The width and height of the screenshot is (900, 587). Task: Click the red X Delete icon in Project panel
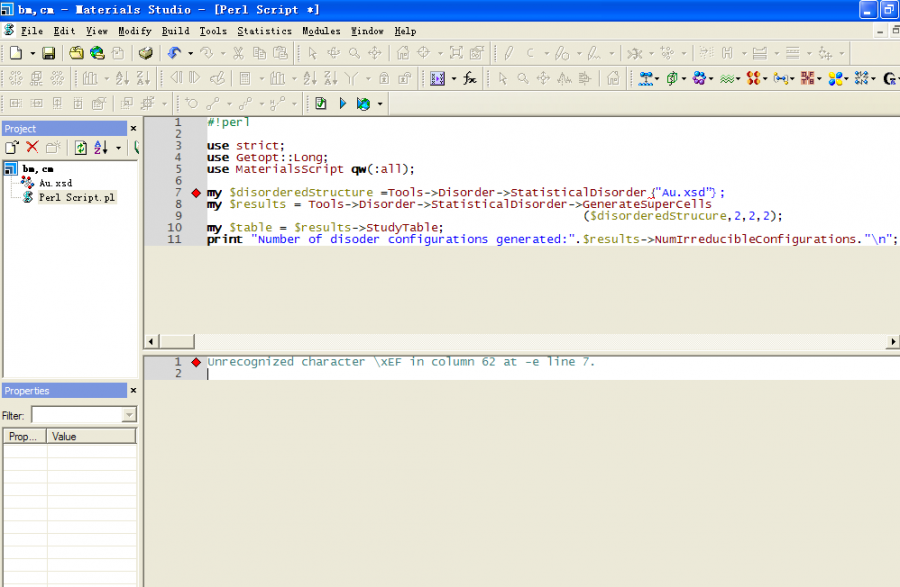click(32, 147)
